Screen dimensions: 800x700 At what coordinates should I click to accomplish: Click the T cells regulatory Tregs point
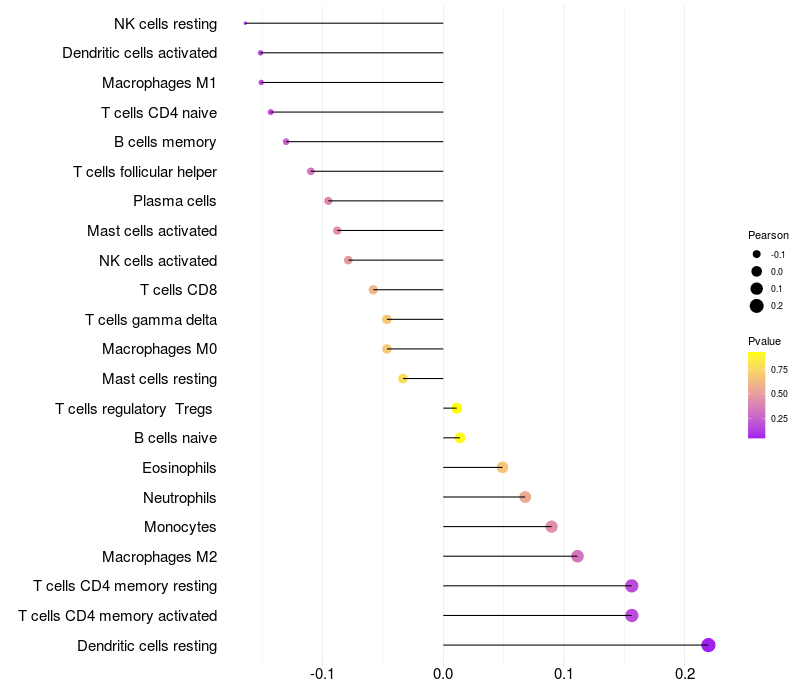point(457,408)
